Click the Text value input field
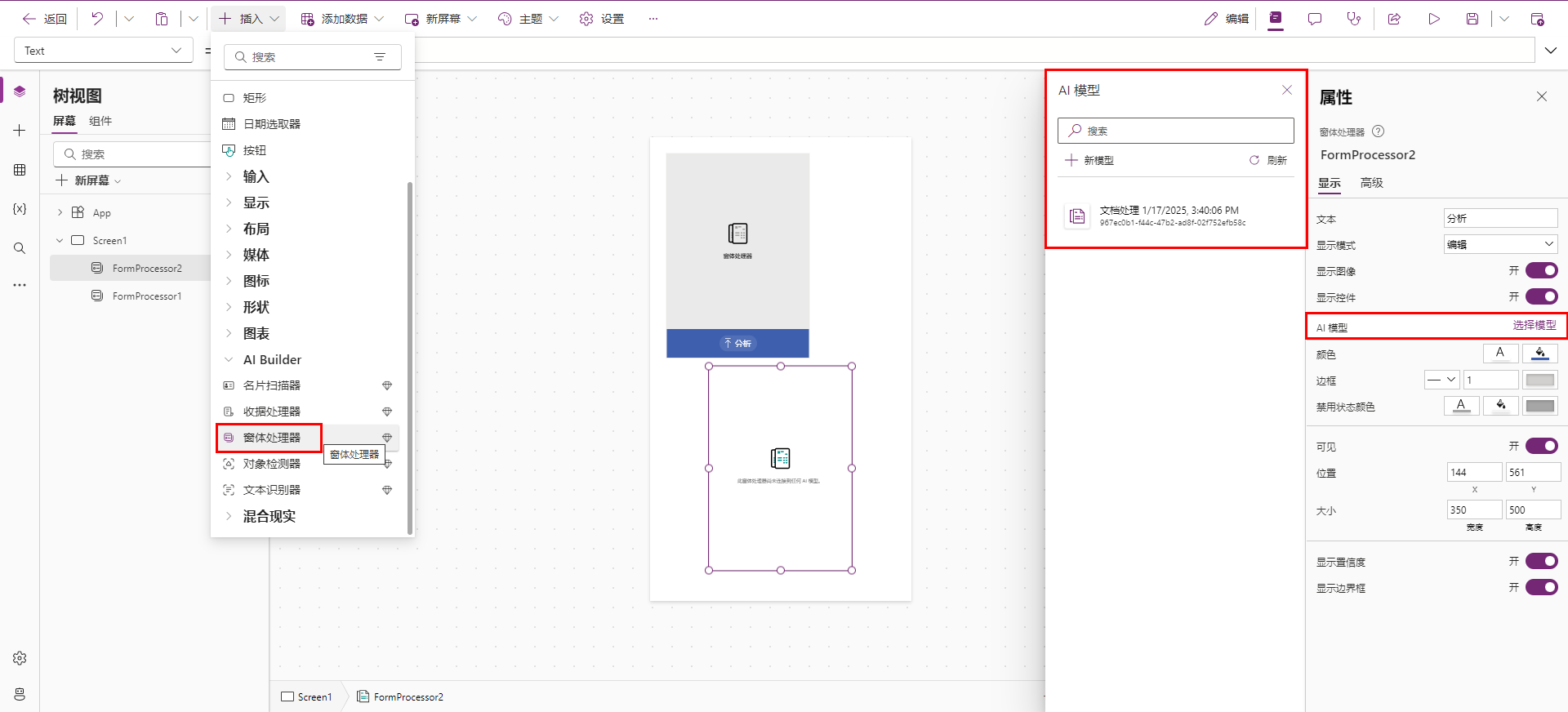Viewport: 1568px width, 712px height. click(x=1501, y=218)
